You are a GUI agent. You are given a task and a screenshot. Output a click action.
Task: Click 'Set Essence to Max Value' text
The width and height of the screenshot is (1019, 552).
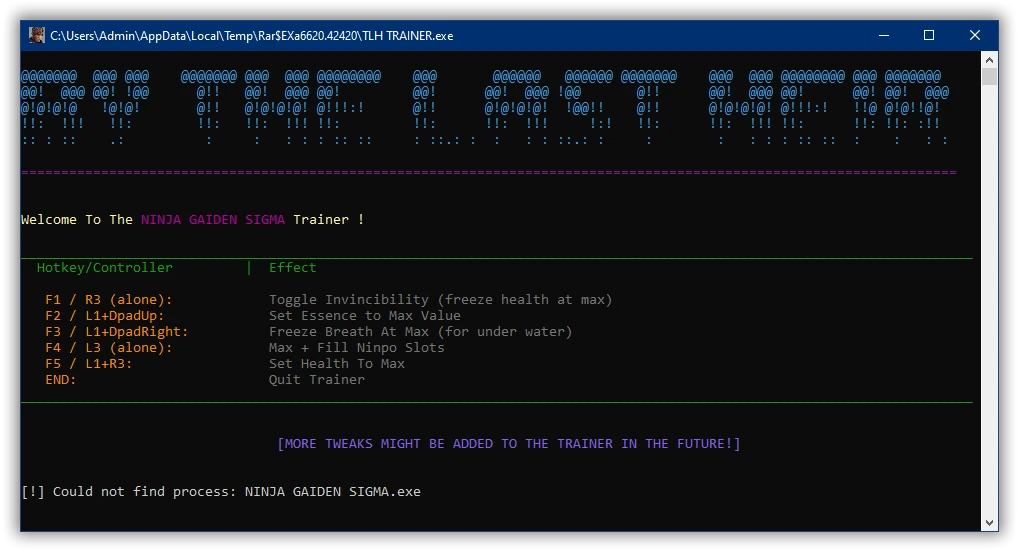365,315
